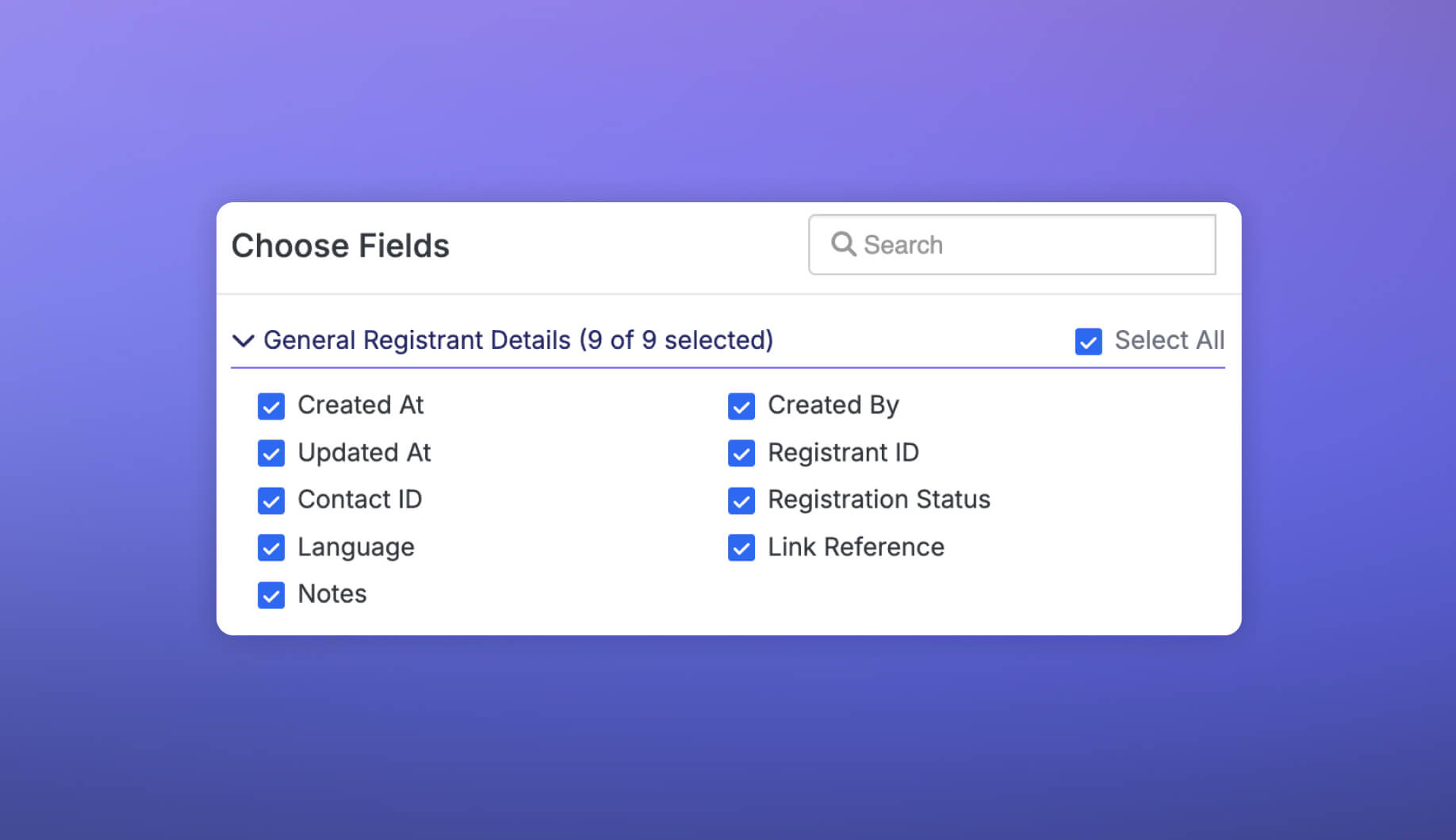The image size is (1456, 840).
Task: Untick the Notes checkbox
Action: 271,595
